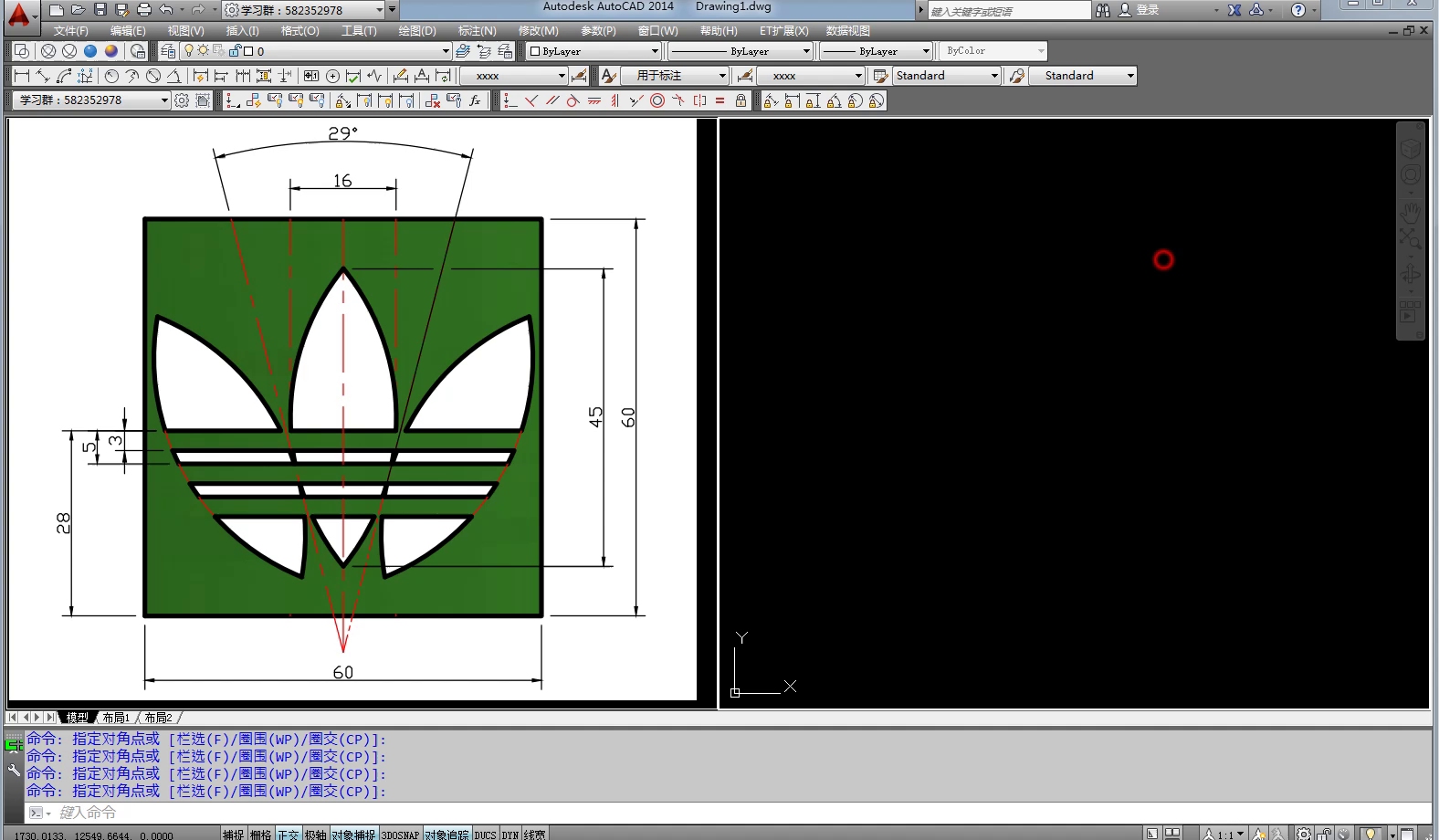Toggle DUCS in status bar
The image size is (1439, 840).
click(485, 834)
